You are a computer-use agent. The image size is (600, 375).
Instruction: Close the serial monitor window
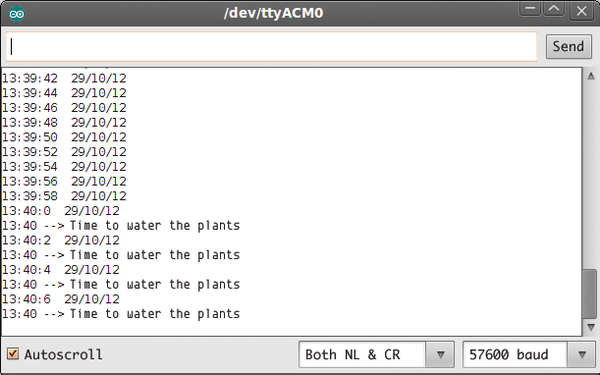tap(581, 11)
